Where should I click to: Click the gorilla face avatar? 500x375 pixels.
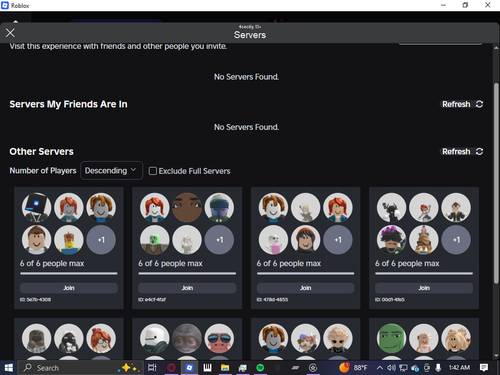(x=187, y=338)
